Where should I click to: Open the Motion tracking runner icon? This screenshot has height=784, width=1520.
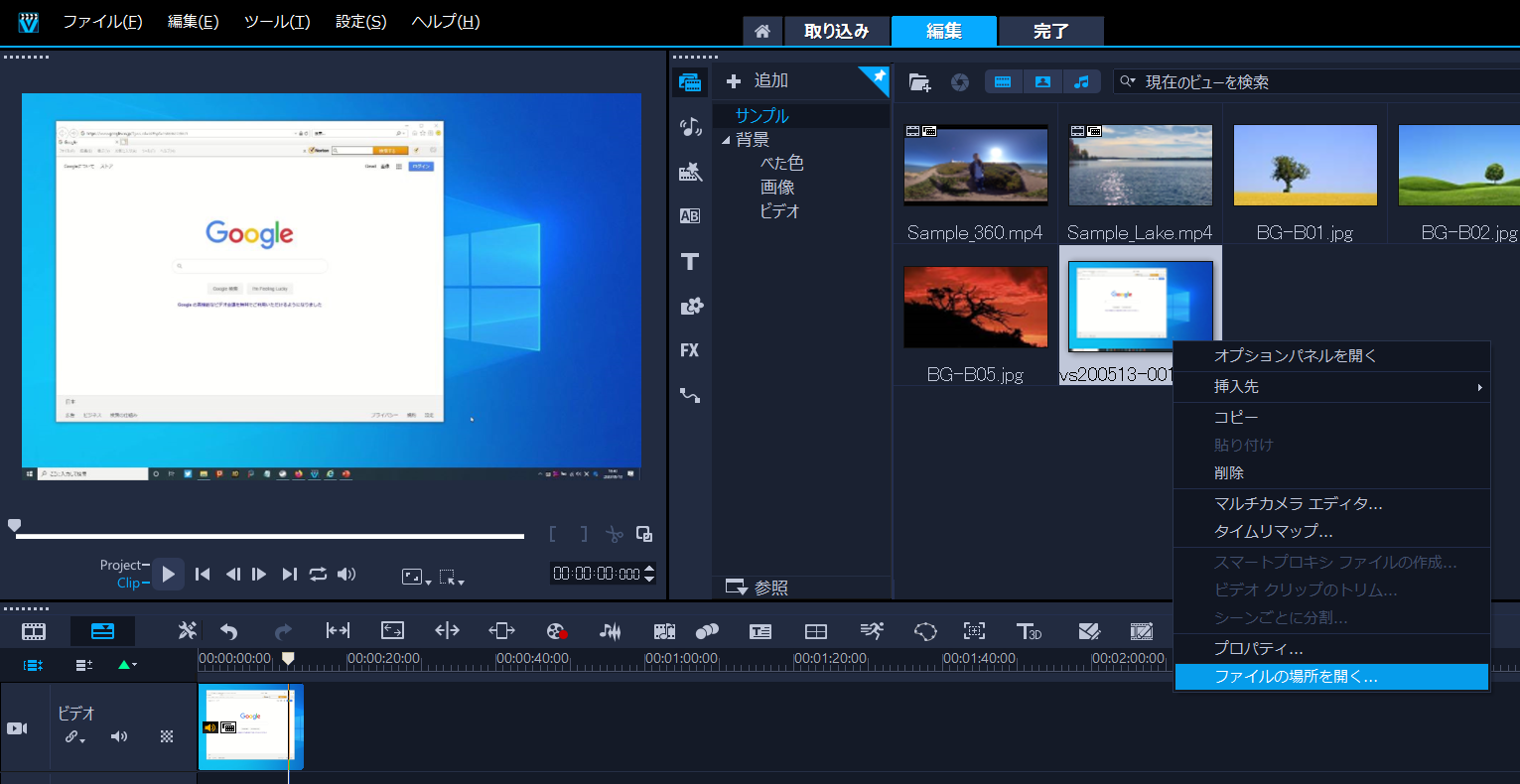pyautogui.click(x=871, y=631)
